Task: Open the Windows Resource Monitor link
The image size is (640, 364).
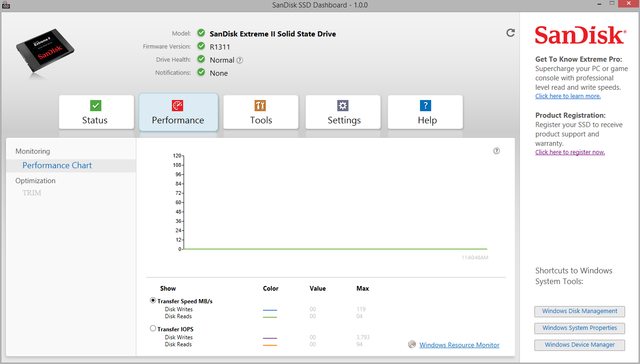Action: [459, 345]
